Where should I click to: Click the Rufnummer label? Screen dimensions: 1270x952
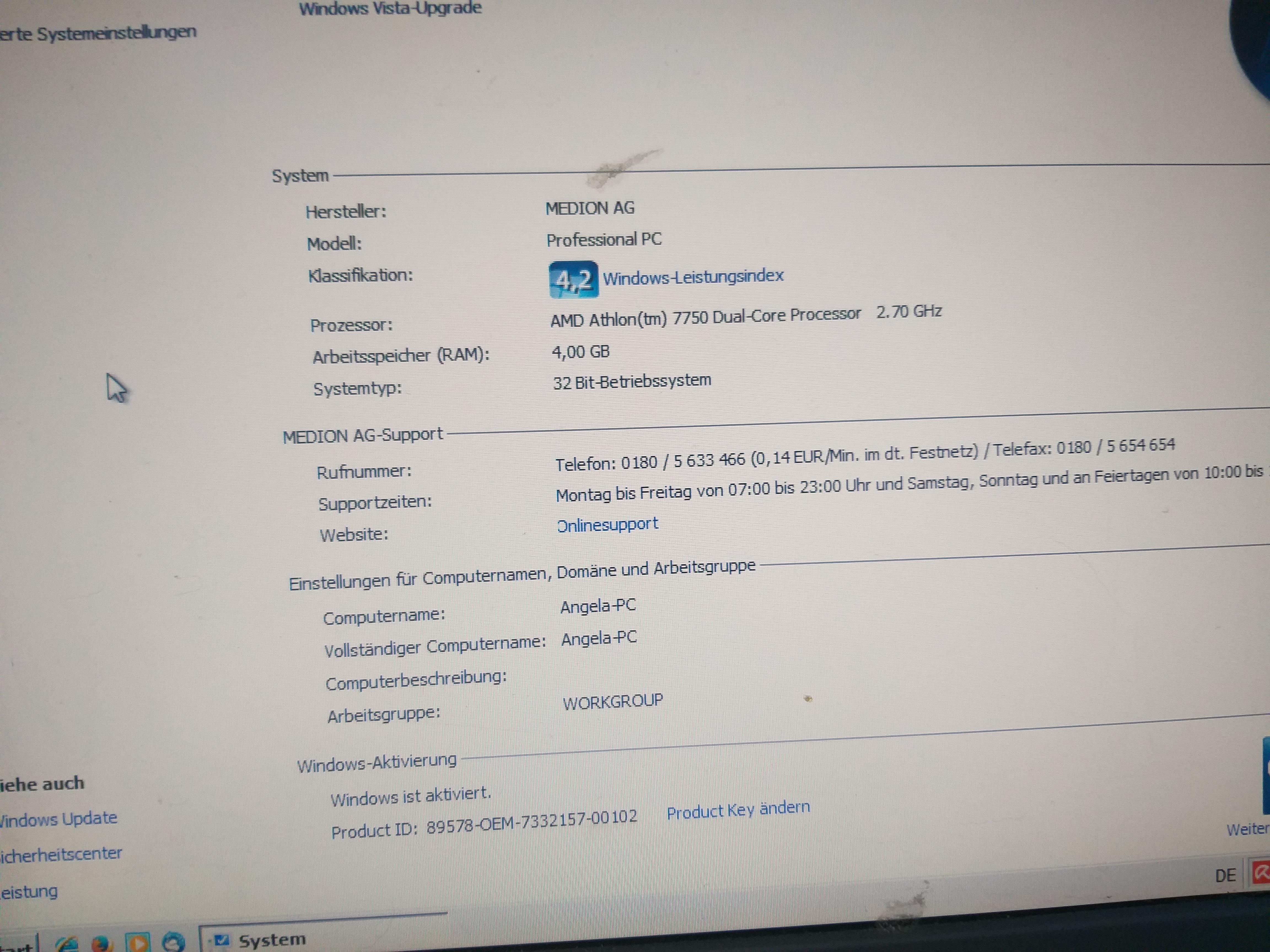[364, 472]
